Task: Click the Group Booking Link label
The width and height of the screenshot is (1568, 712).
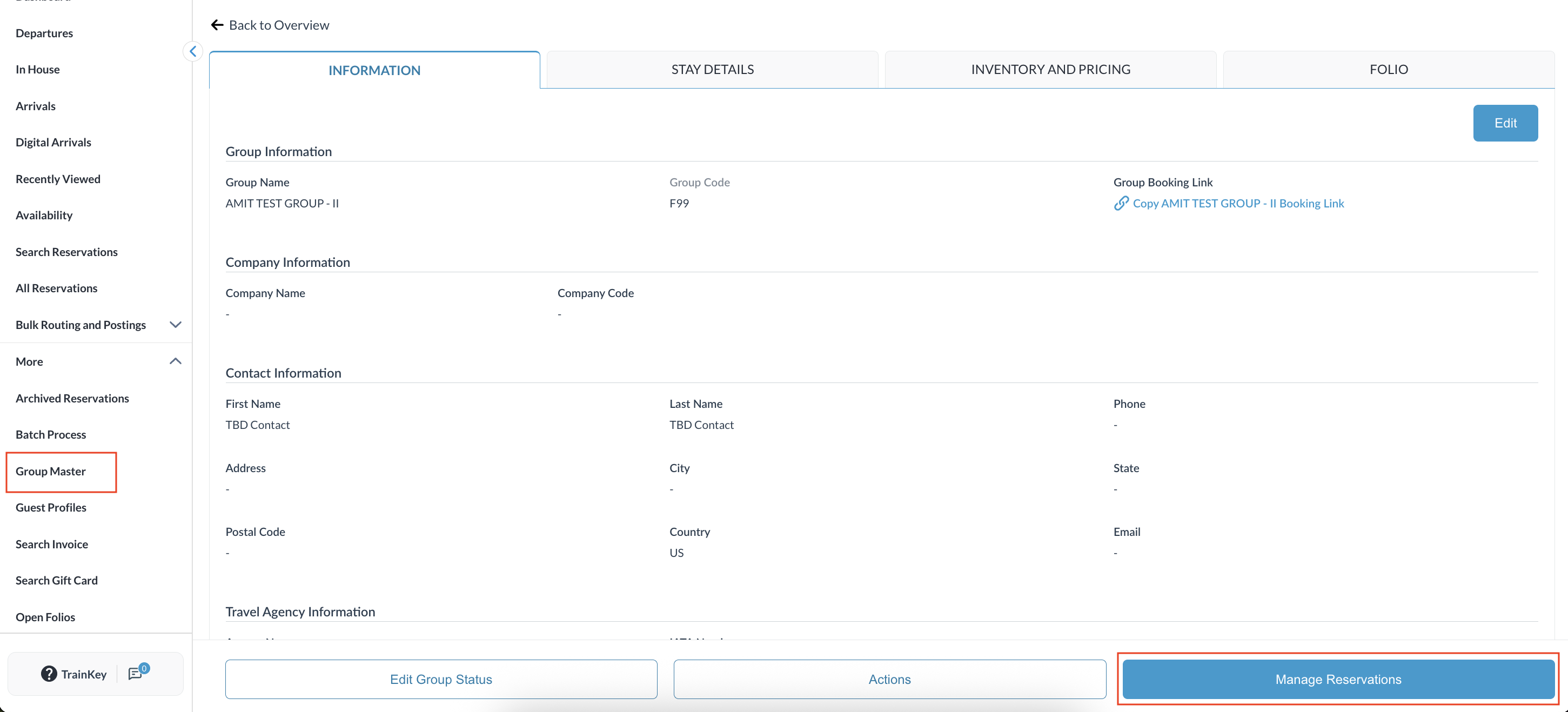Action: 1163,182
